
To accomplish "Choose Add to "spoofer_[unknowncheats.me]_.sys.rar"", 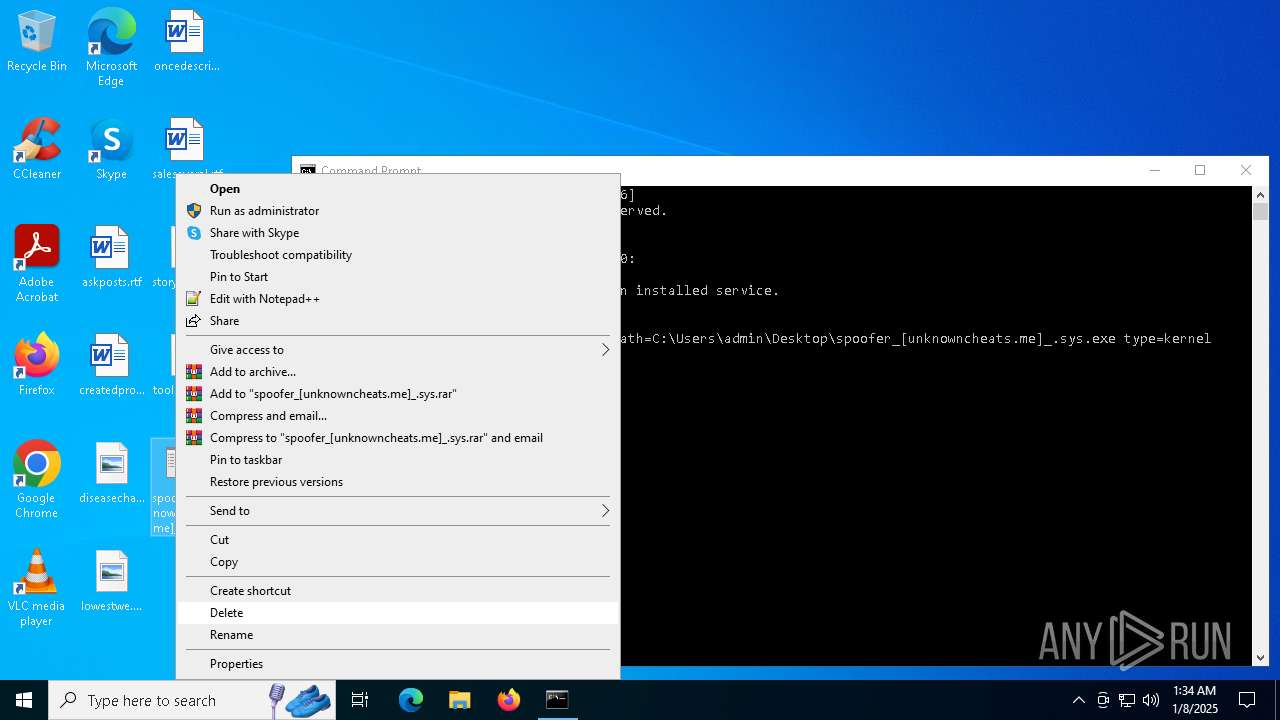I will pyautogui.click(x=397, y=394).
